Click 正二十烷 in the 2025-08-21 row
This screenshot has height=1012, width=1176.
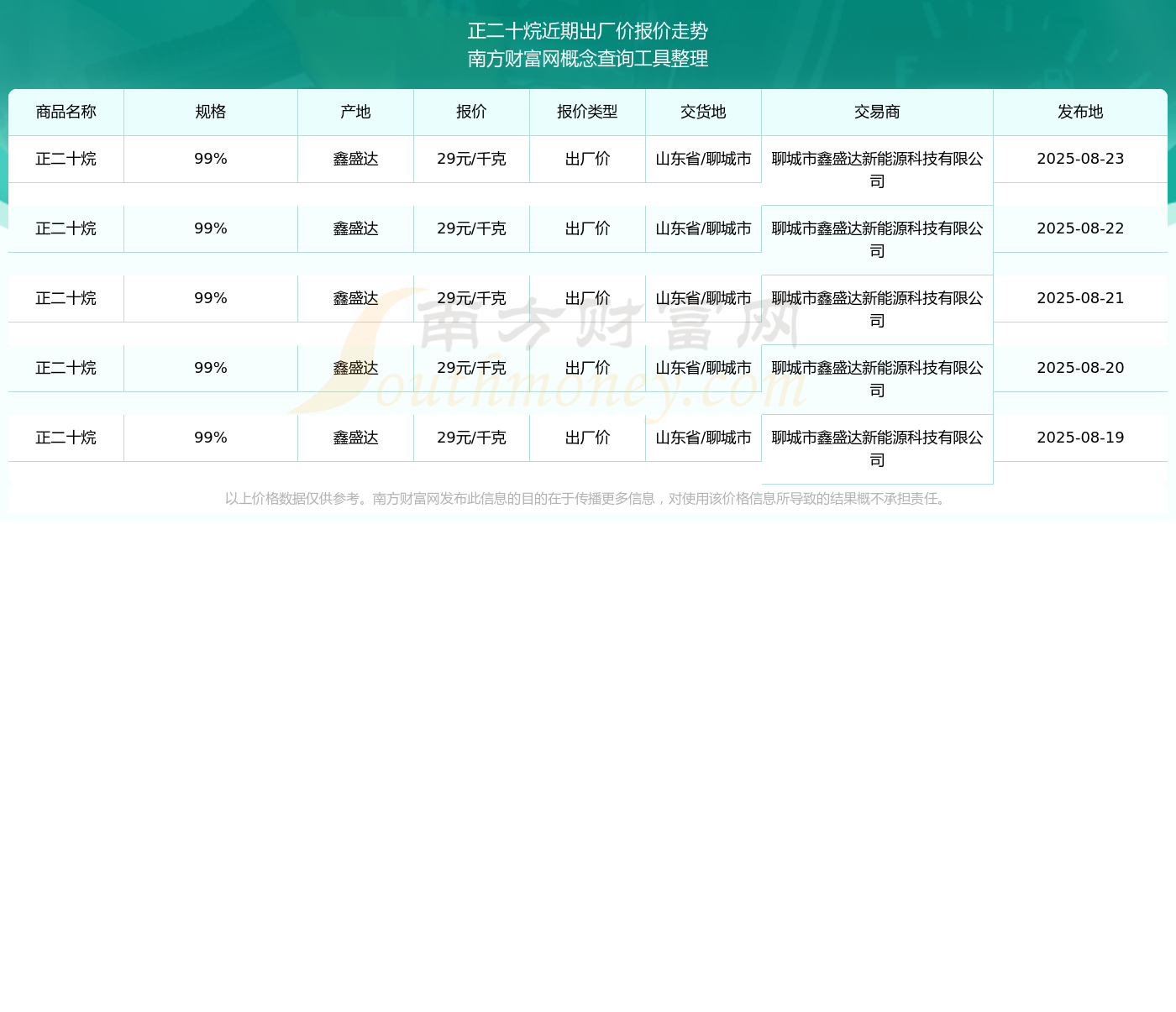(x=66, y=298)
